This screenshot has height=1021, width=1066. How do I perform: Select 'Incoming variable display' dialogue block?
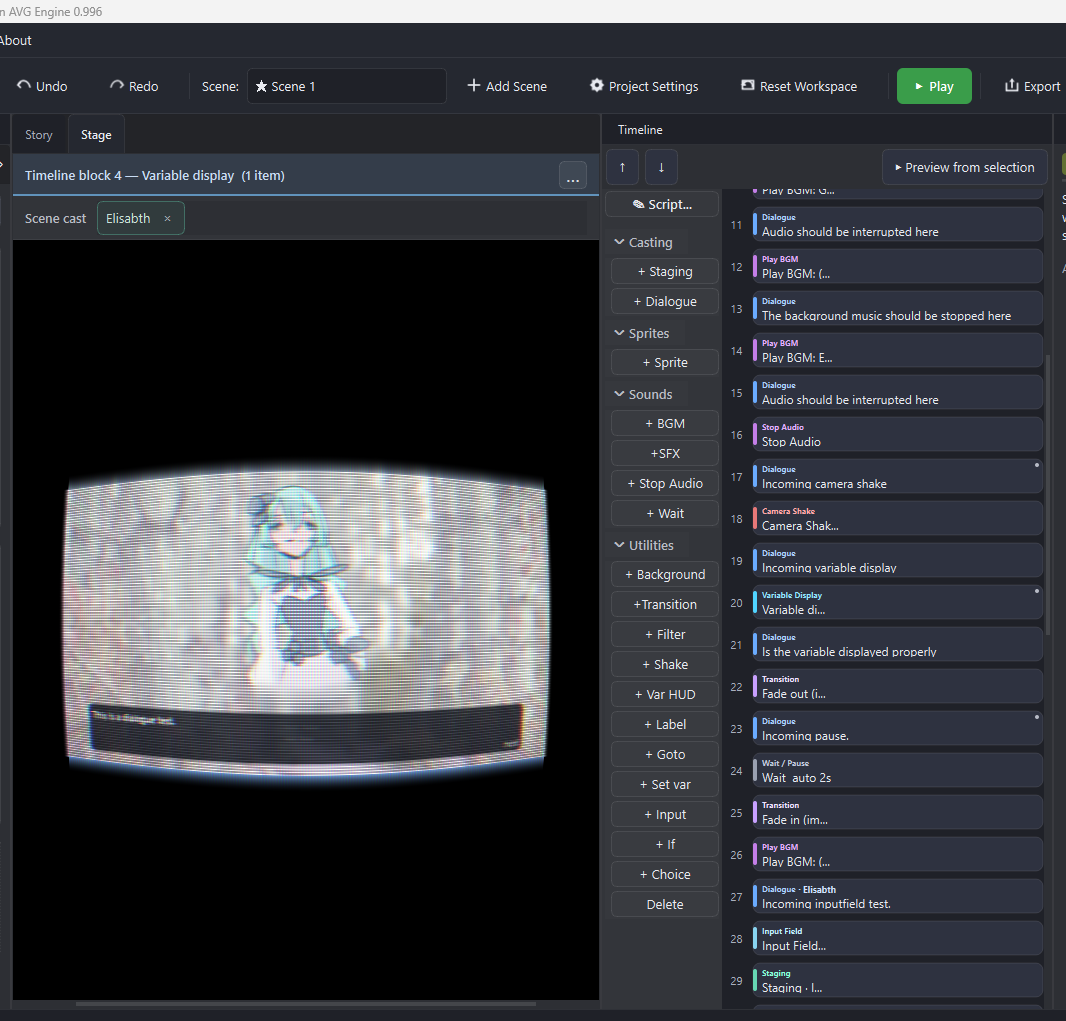pyautogui.click(x=897, y=561)
